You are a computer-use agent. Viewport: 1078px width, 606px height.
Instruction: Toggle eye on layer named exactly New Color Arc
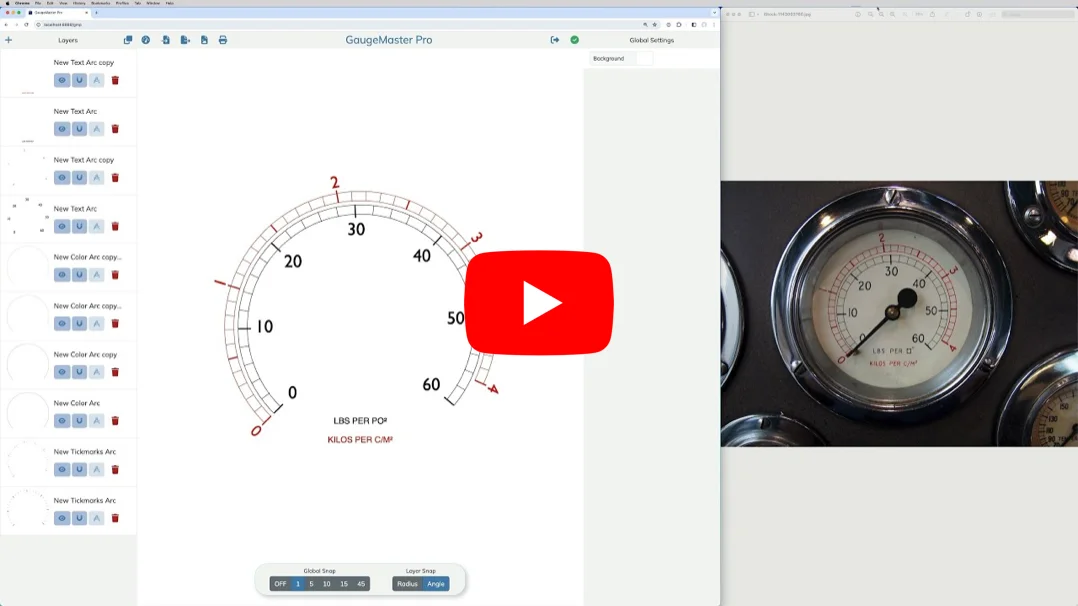(x=62, y=420)
